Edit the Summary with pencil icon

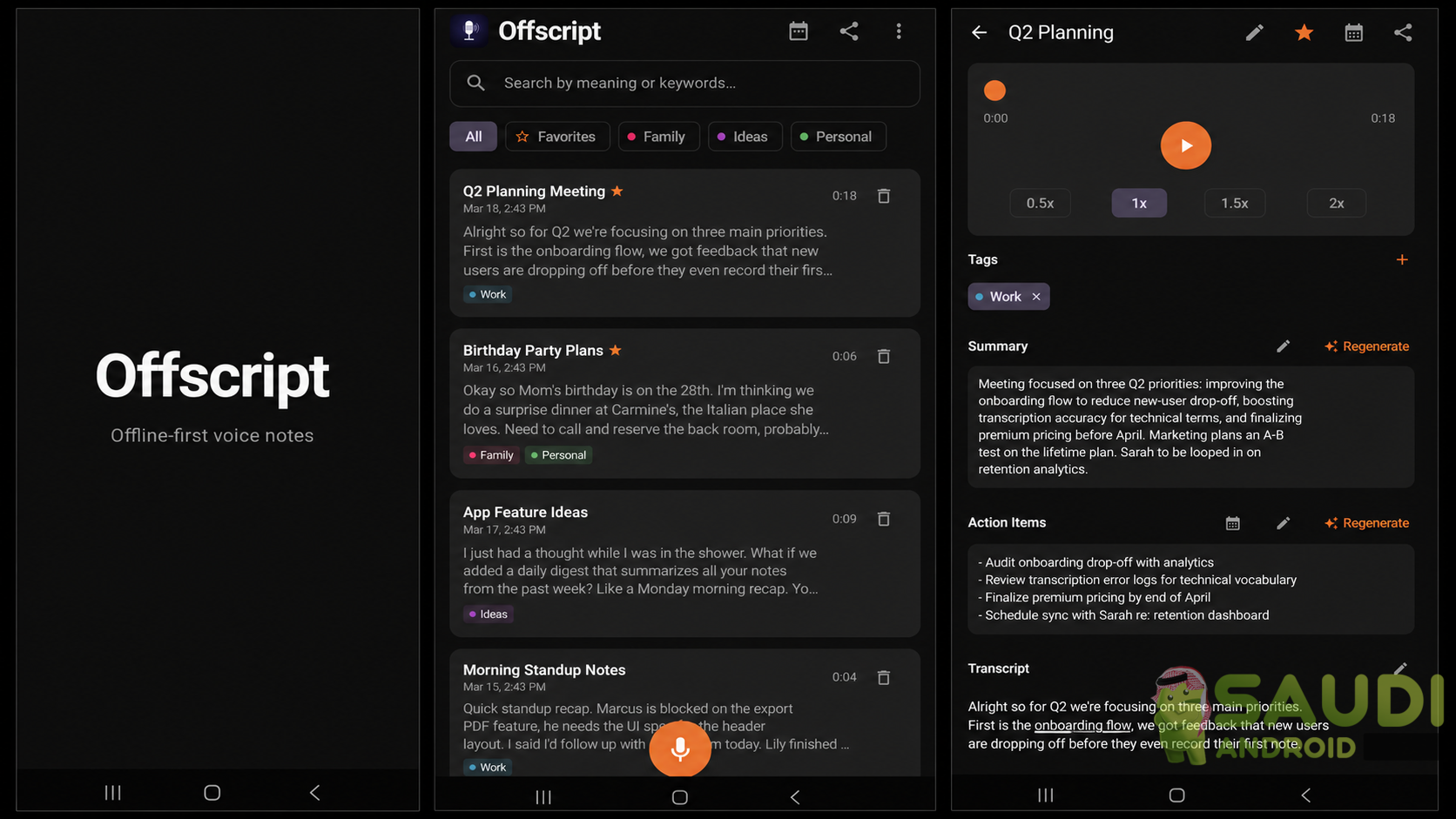click(x=1283, y=346)
